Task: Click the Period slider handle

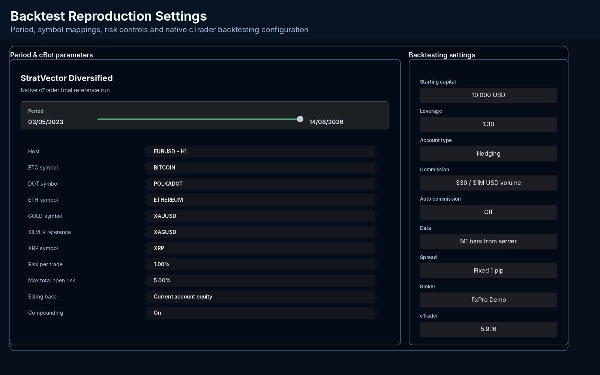Action: click(x=300, y=119)
